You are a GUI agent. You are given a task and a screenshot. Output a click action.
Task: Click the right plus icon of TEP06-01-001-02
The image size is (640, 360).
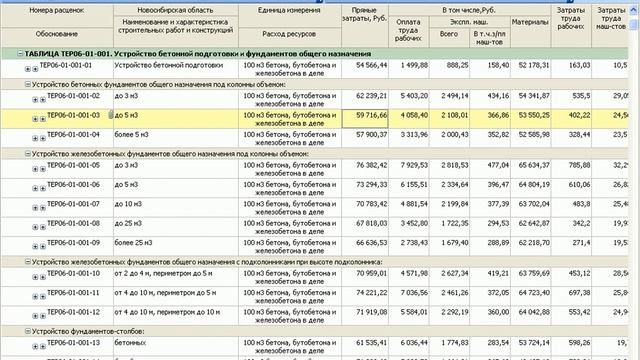click(42, 100)
